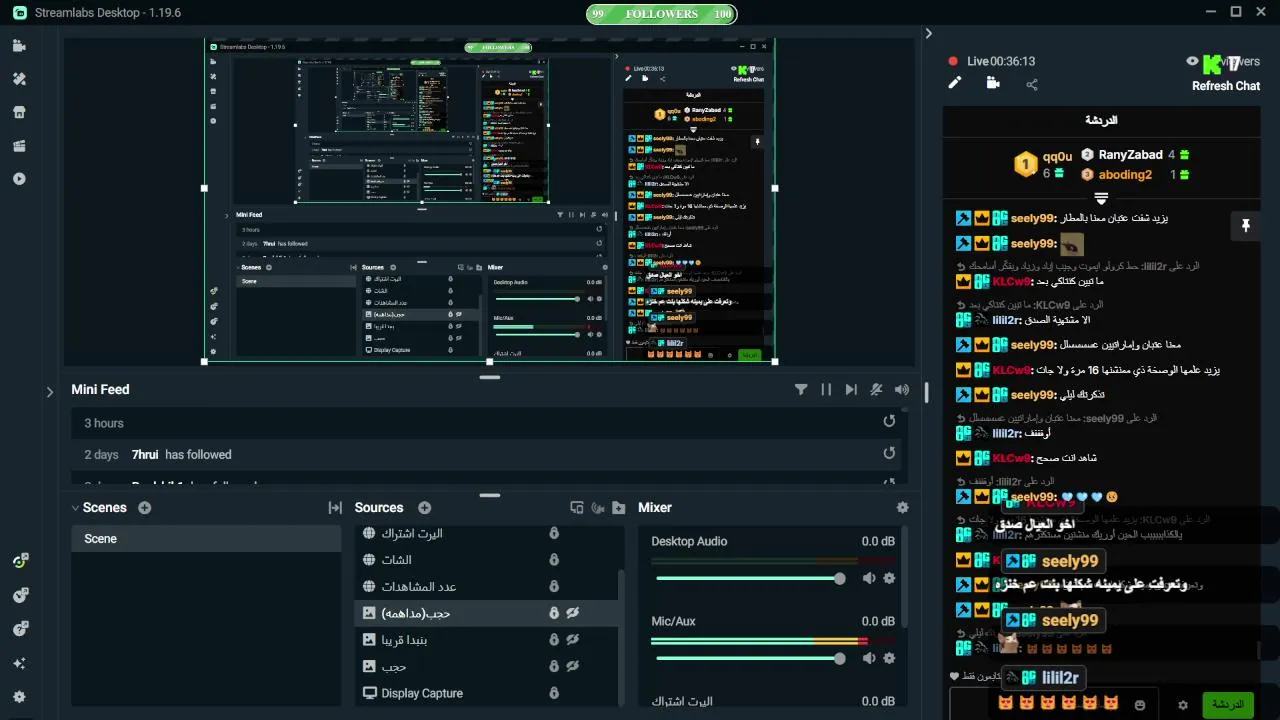The height and width of the screenshot is (720, 1280).
Task: Open Settings gear at bottom of sidebar
Action: pos(19,697)
